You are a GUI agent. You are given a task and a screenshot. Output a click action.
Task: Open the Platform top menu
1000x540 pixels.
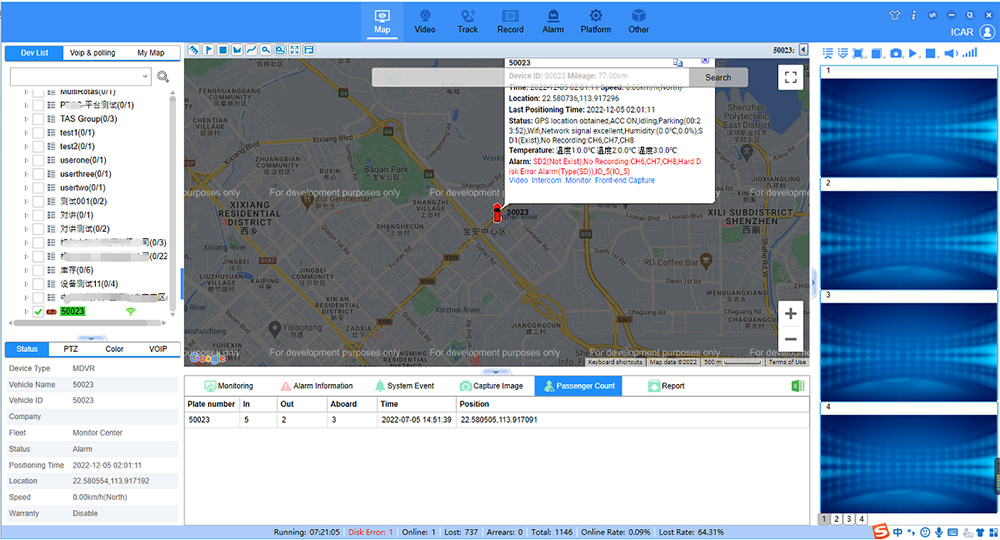pyautogui.click(x=596, y=22)
